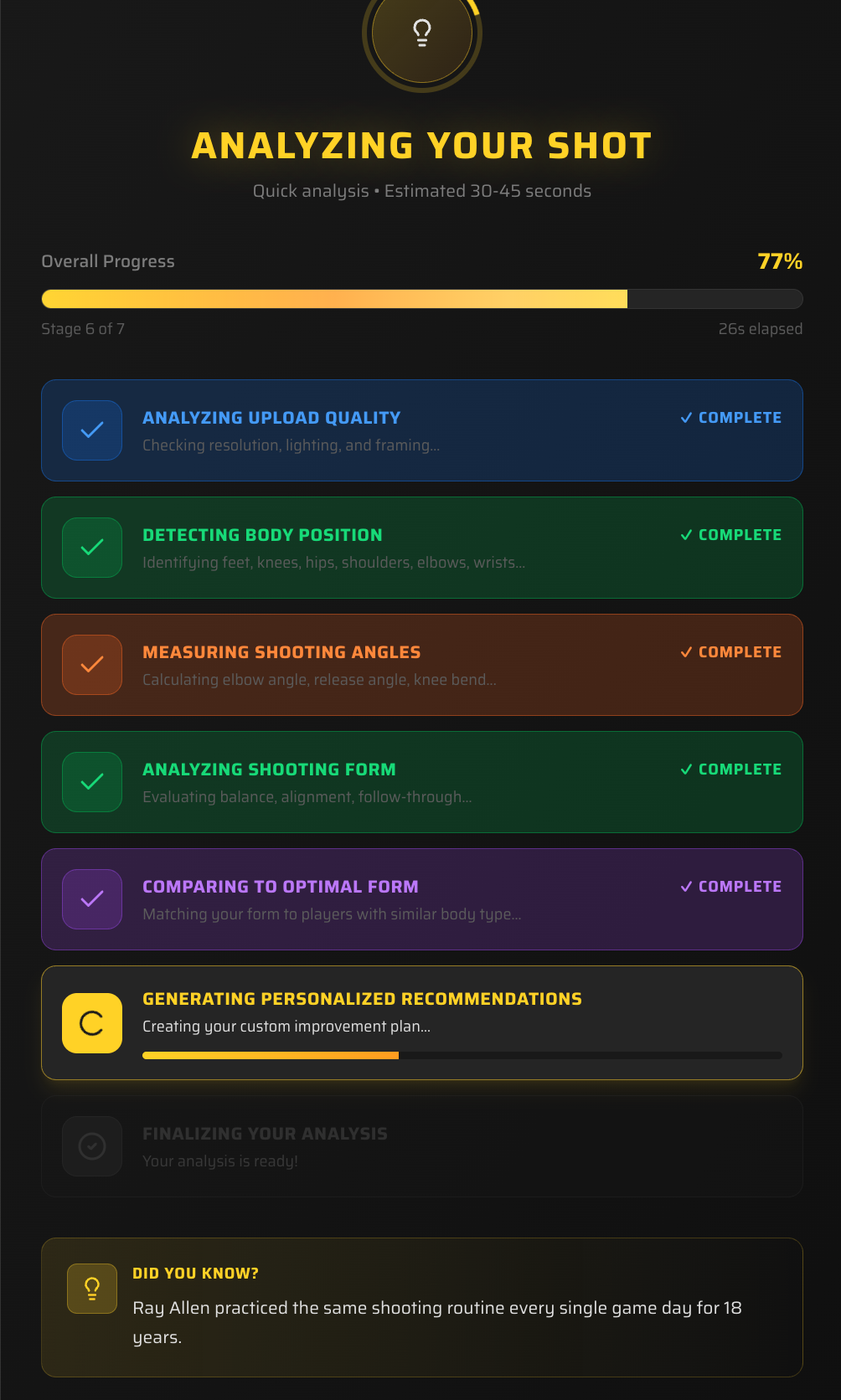Screen dimensions: 841x1400
Task: Click the yellow spinner icon for recommendations stage
Action: 91,1022
